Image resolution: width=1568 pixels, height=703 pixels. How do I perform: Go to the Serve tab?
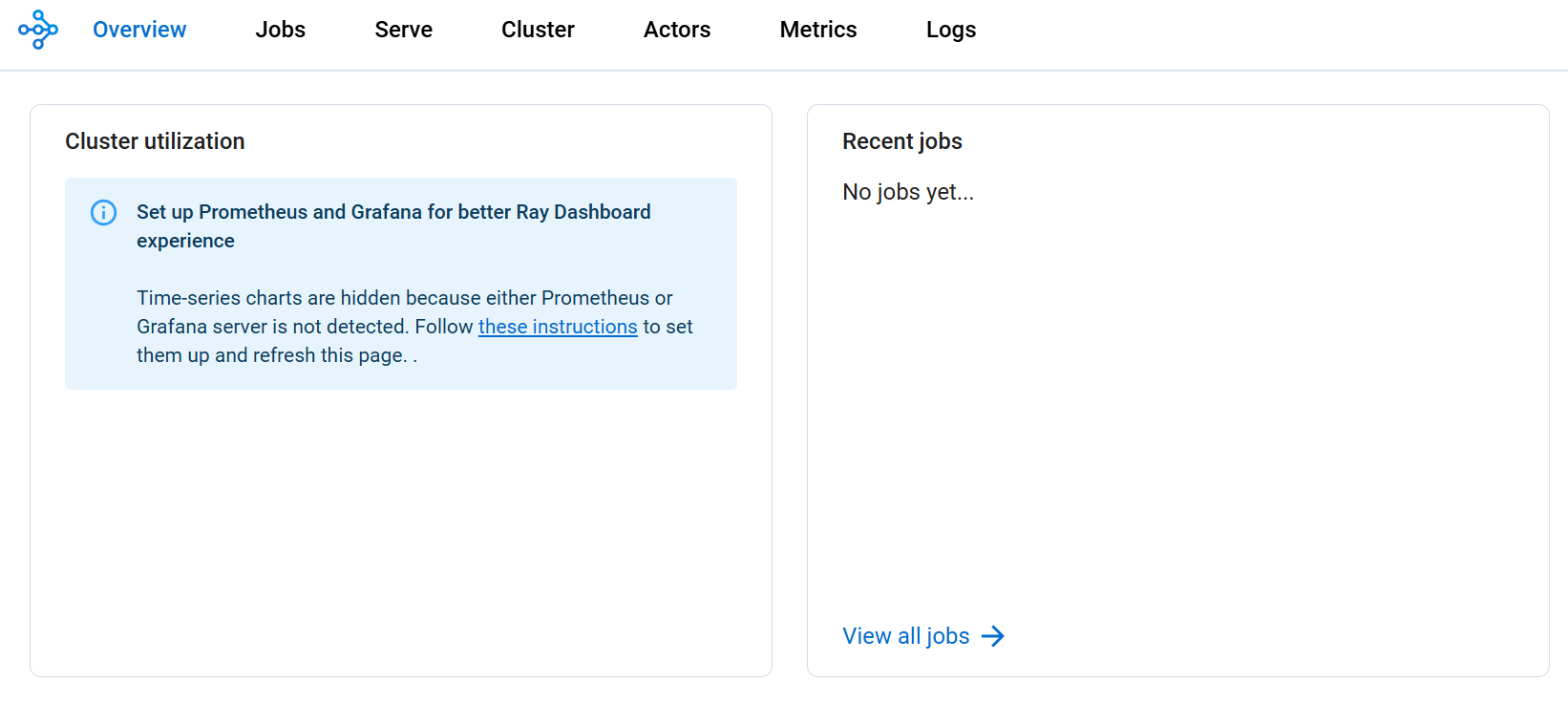[x=403, y=30]
